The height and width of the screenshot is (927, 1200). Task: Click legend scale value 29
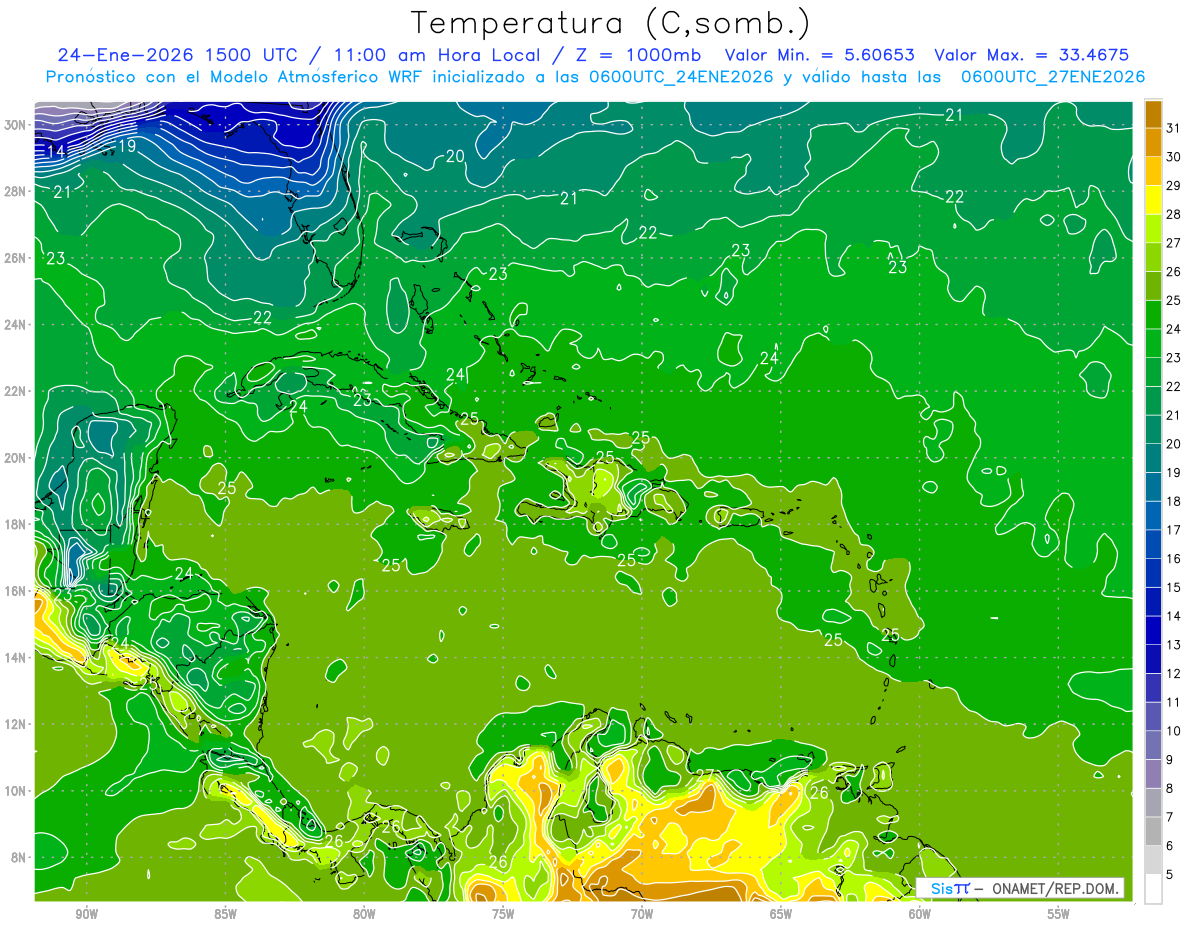(x=1174, y=186)
